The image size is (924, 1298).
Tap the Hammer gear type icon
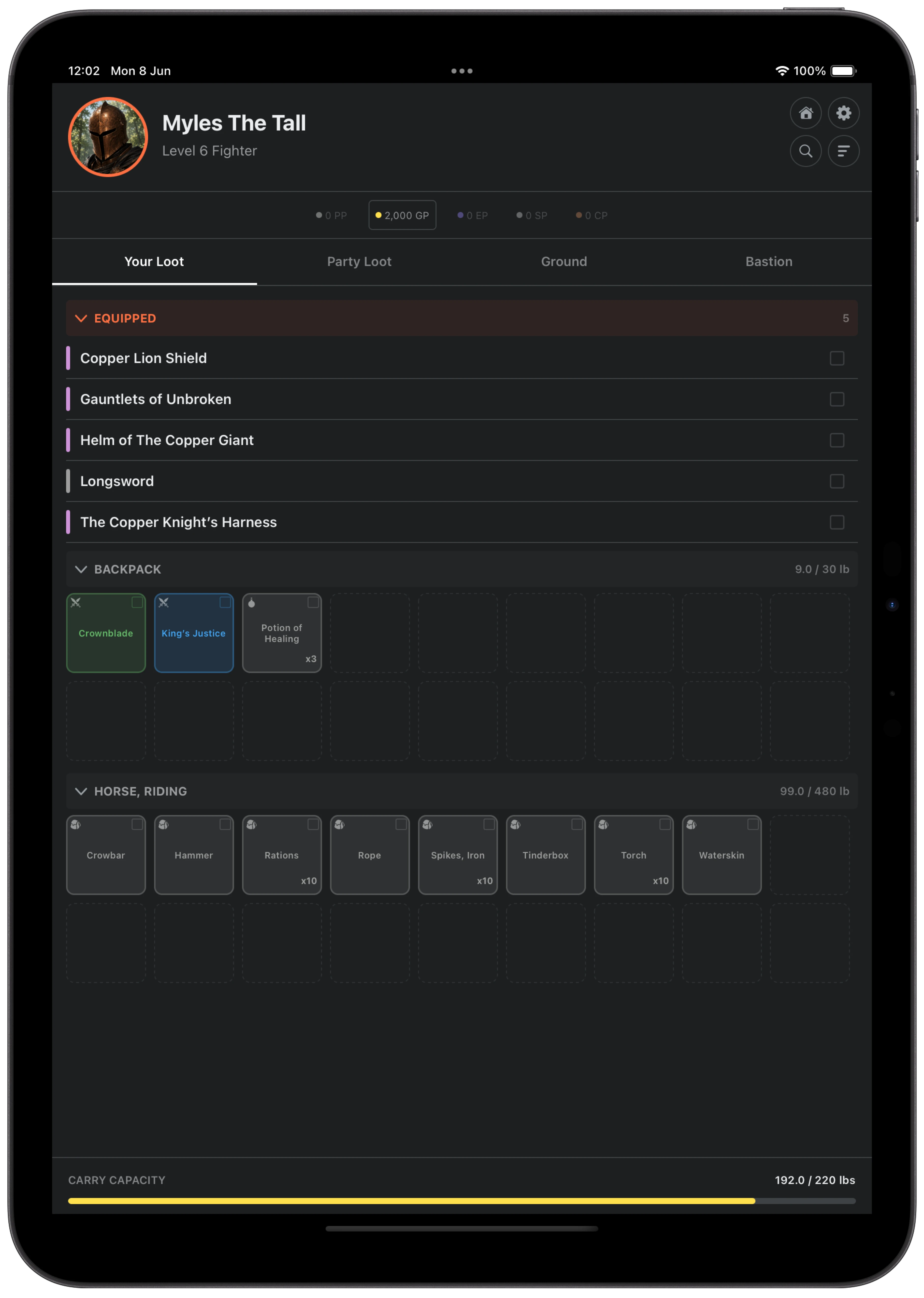[164, 825]
